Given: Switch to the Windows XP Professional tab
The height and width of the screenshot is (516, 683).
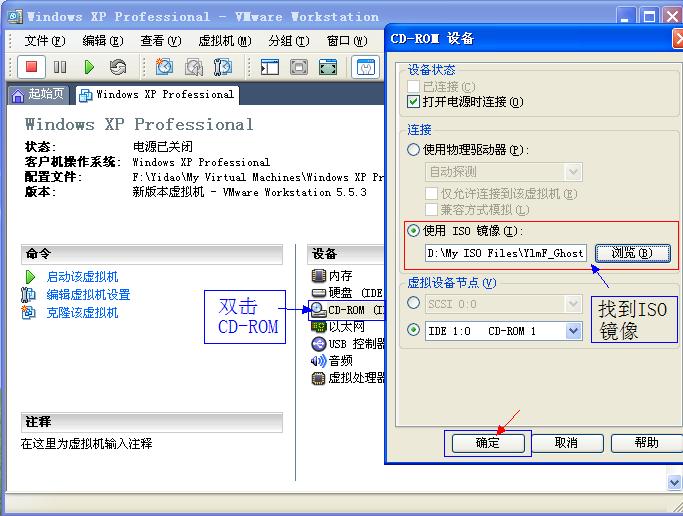Looking at the screenshot, I should click(157, 94).
